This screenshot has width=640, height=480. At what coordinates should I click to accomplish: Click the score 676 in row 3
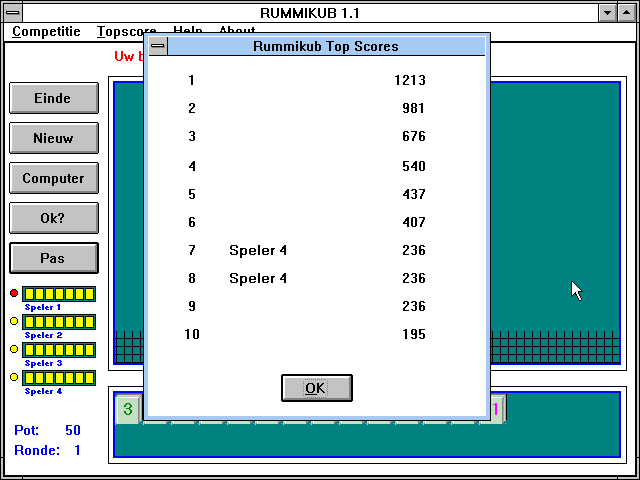pos(413,136)
